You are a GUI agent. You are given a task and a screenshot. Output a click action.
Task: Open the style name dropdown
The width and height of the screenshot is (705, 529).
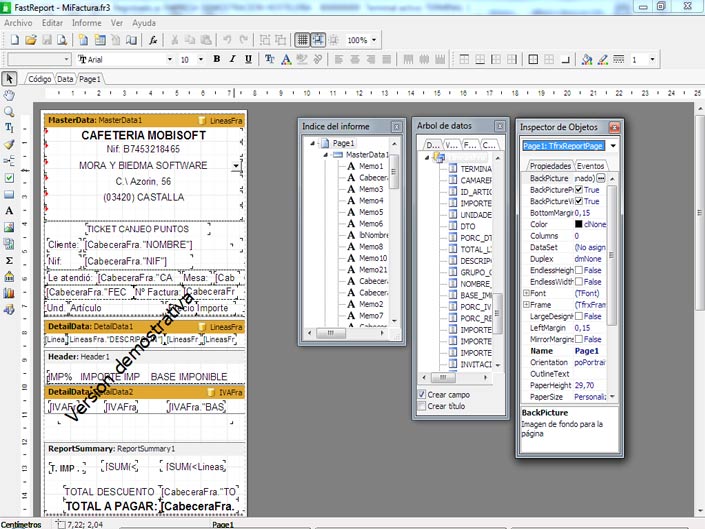click(67, 59)
